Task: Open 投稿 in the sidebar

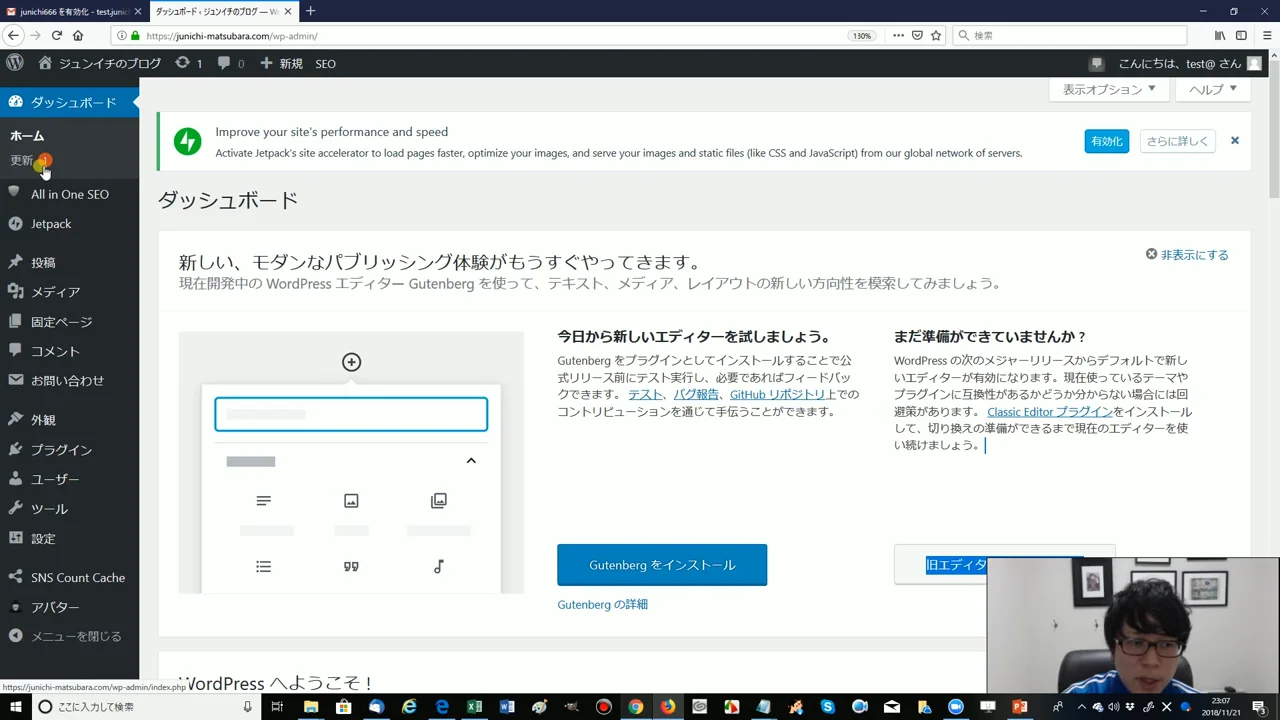Action: tap(69, 262)
